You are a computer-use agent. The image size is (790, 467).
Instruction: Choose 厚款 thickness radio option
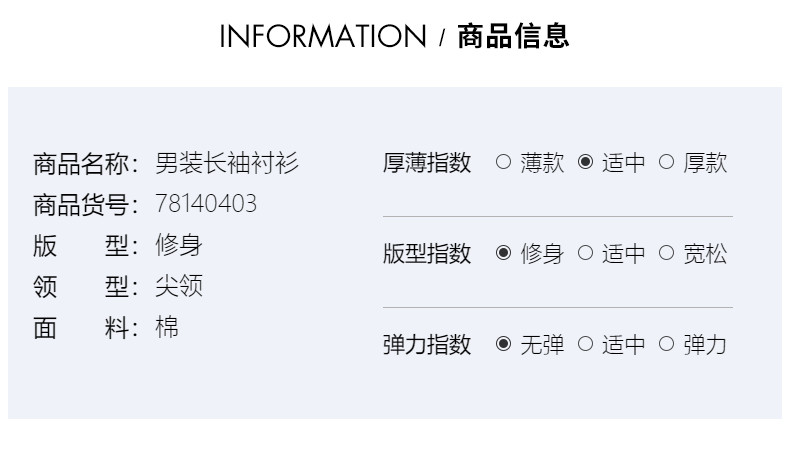click(667, 162)
